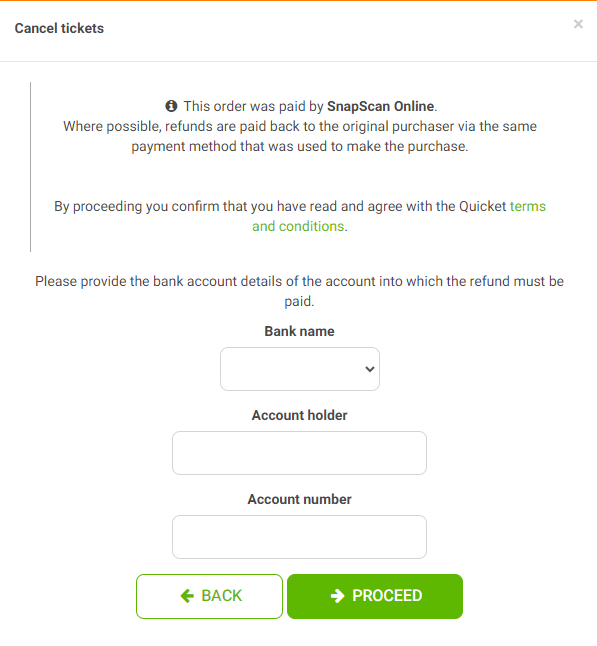Image resolution: width=597 pixels, height=646 pixels.
Task: Close the Cancel tickets dialog
Action: click(x=578, y=24)
